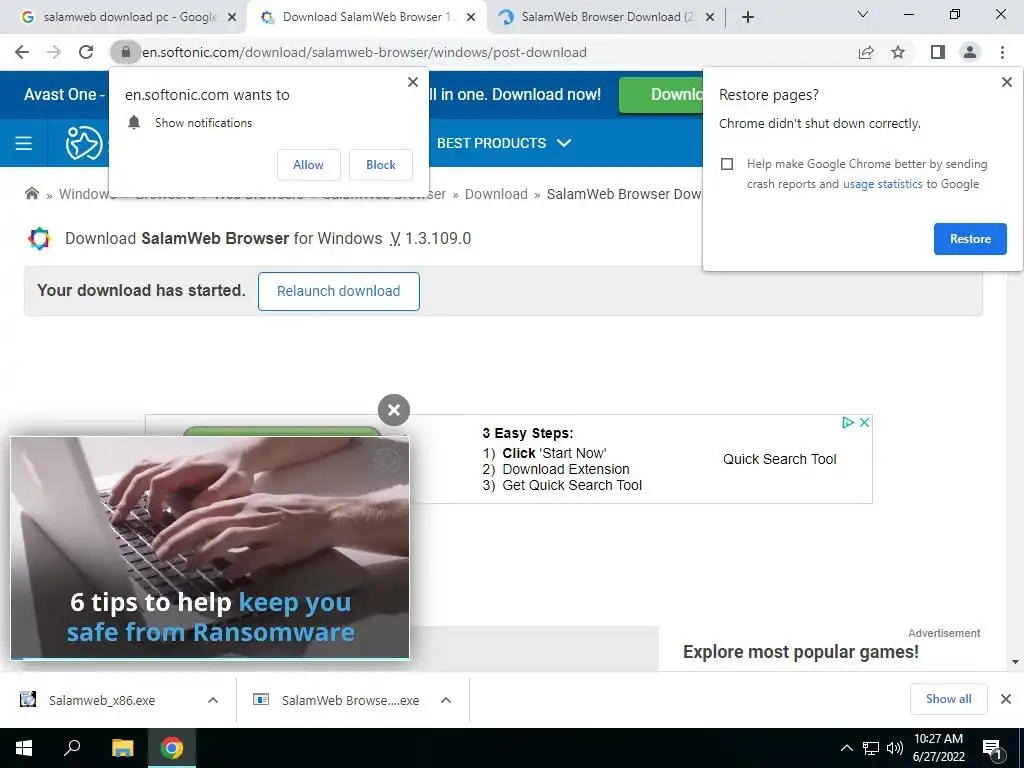This screenshot has height=768, width=1024.
Task: Dismiss the notification permission popup
Action: 413,82
